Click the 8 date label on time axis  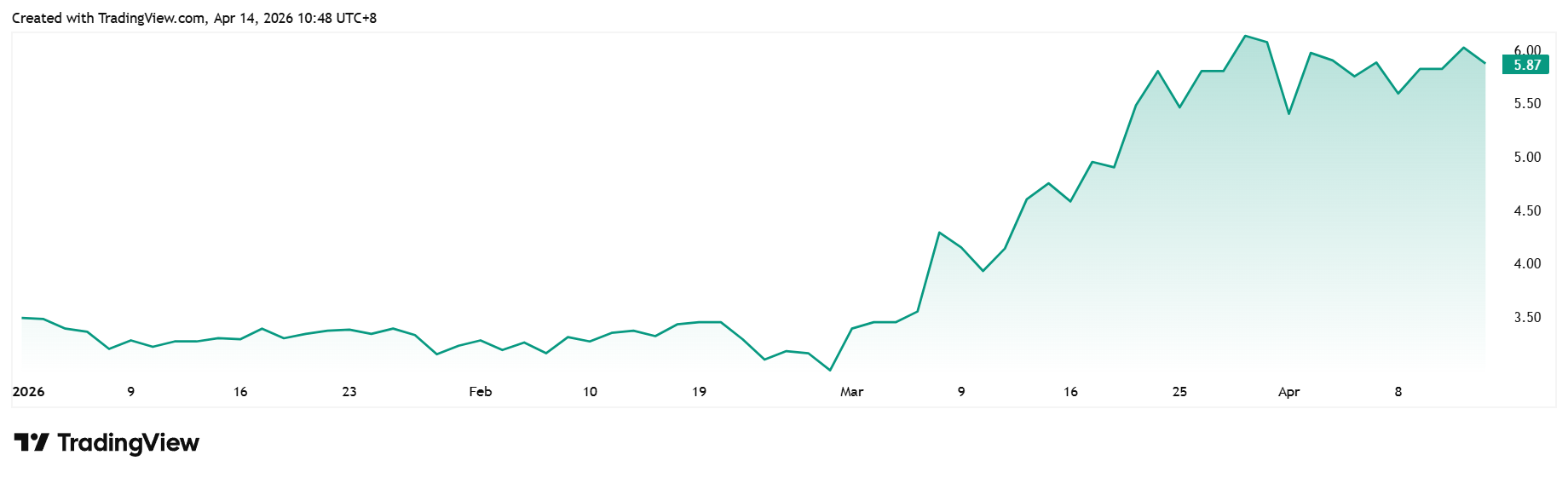click(x=1398, y=392)
